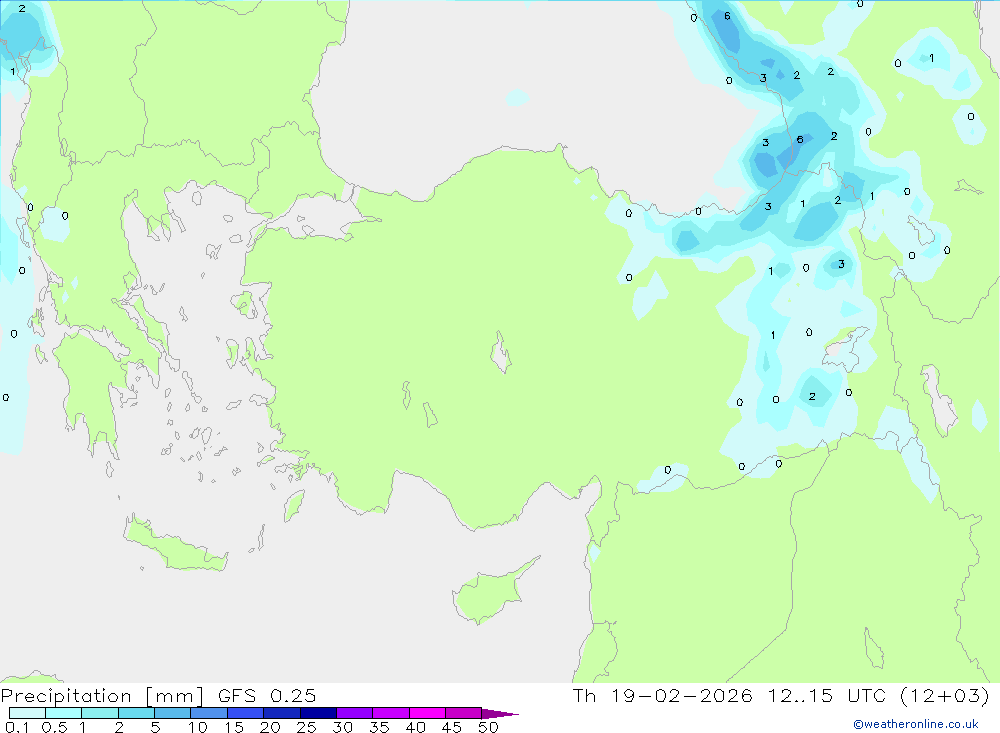Viewport: 1000px width, 733px height.
Task: Click the "12..15 UTC" time range text
Action: point(827,695)
